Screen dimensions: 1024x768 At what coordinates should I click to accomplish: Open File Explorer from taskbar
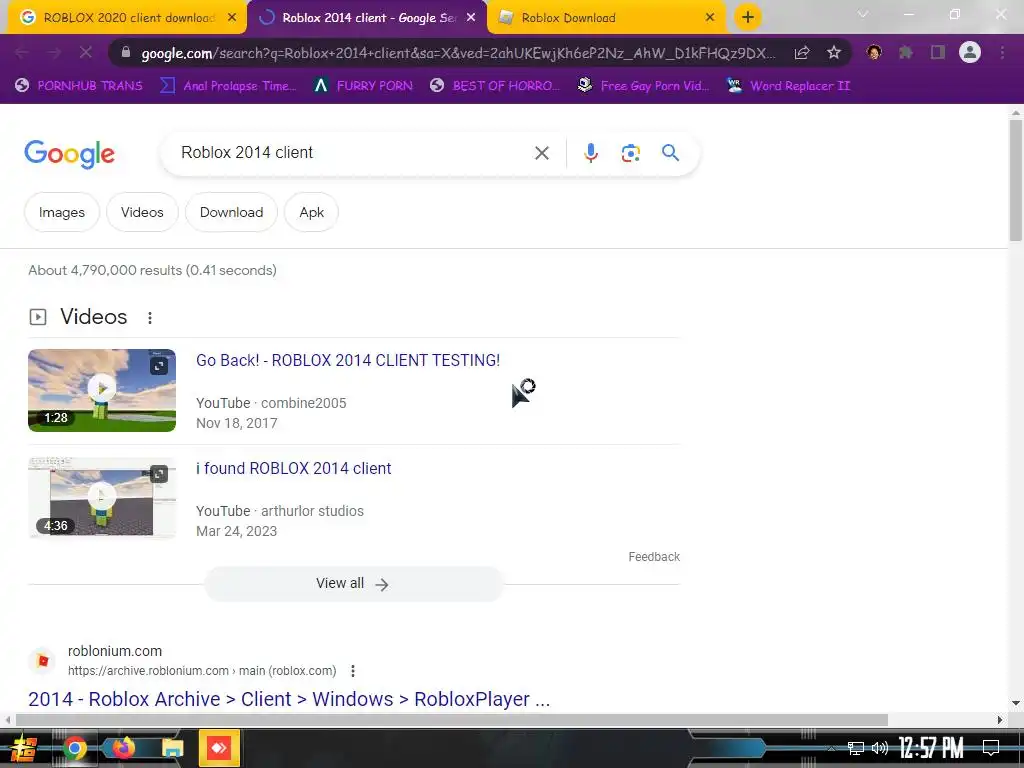point(172,748)
